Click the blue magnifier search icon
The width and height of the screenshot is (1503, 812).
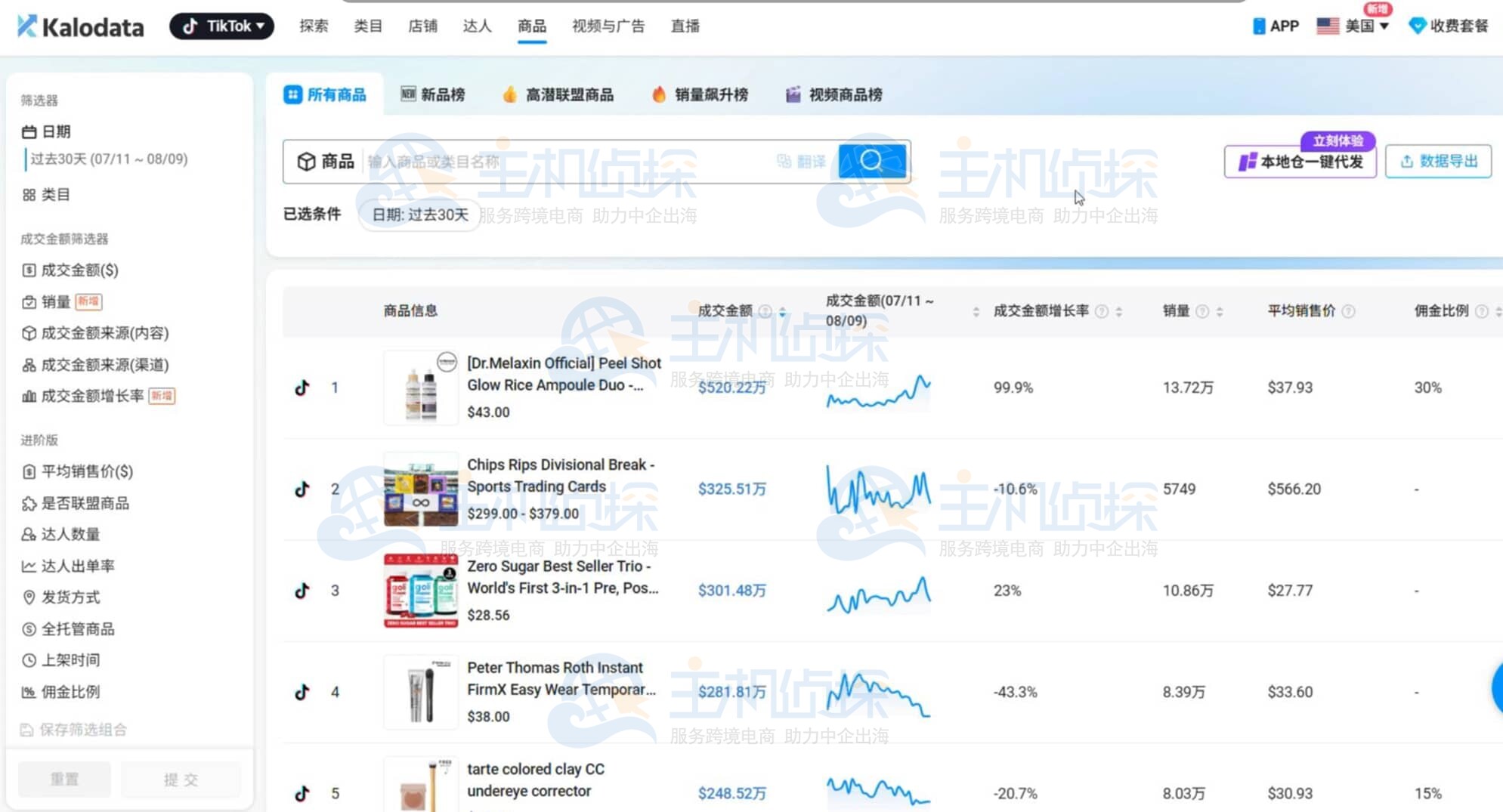(873, 160)
